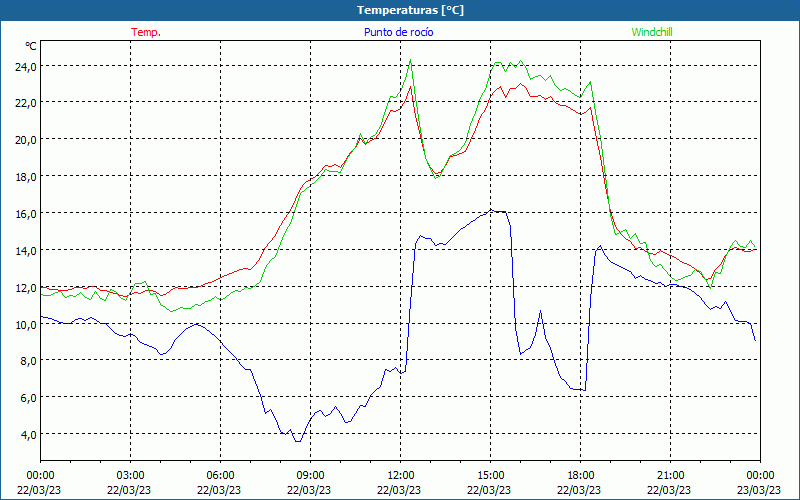Viewport: 800px width, 500px height.
Task: Click the blue dew point minimum near 08:30
Action: pos(297,441)
